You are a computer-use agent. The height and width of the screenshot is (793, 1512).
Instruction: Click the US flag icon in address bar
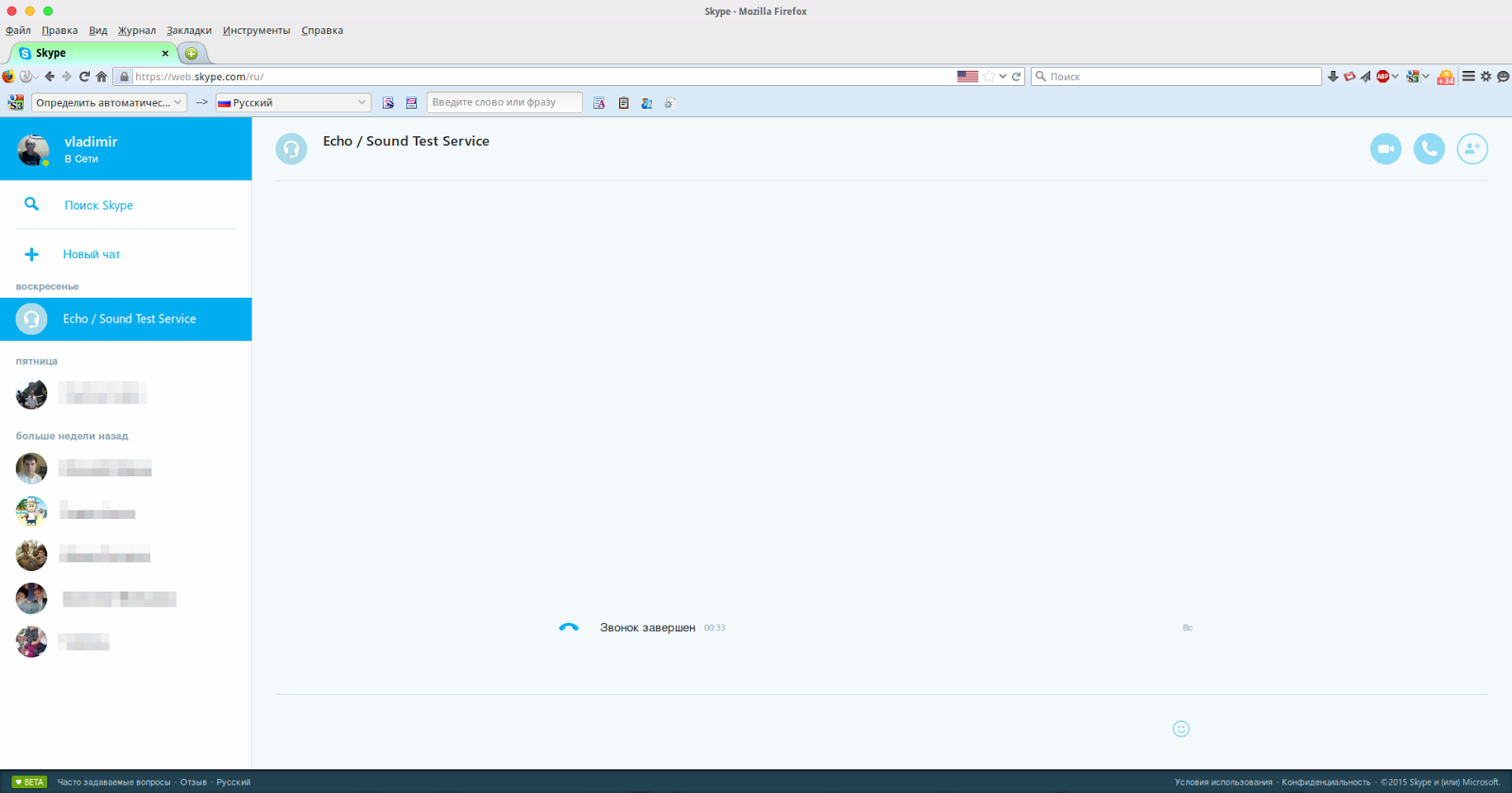pos(968,77)
